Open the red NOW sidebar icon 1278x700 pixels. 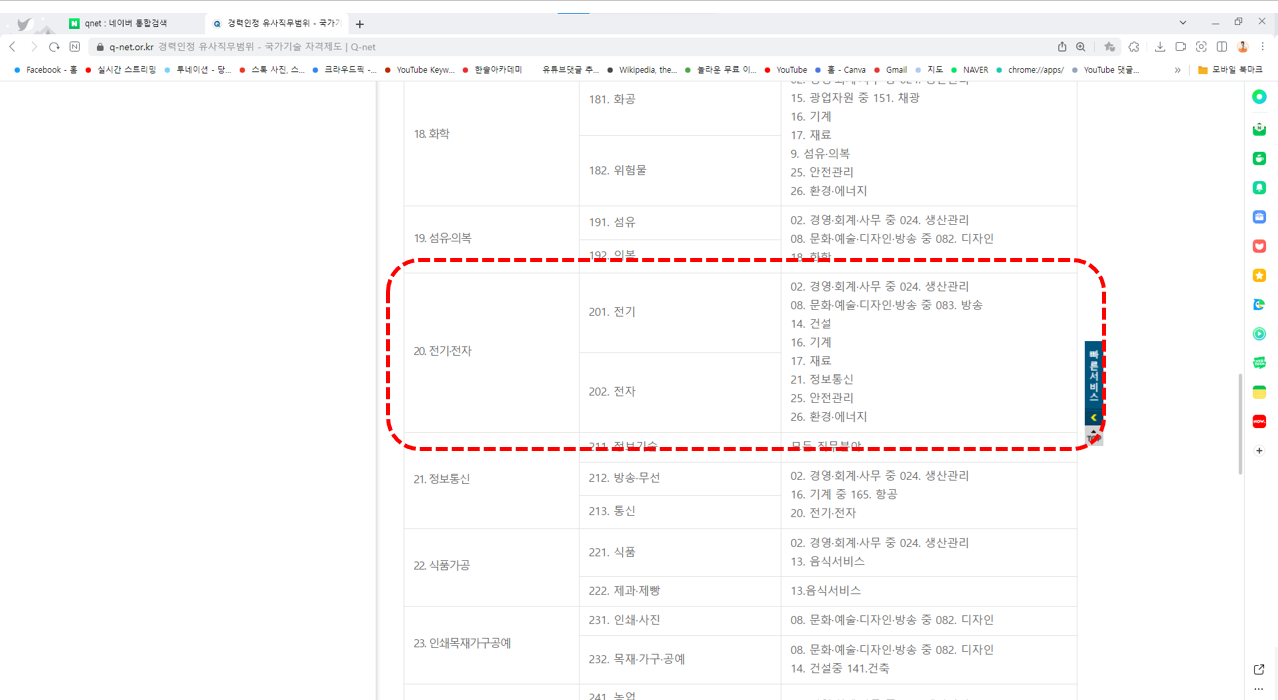(1259, 421)
